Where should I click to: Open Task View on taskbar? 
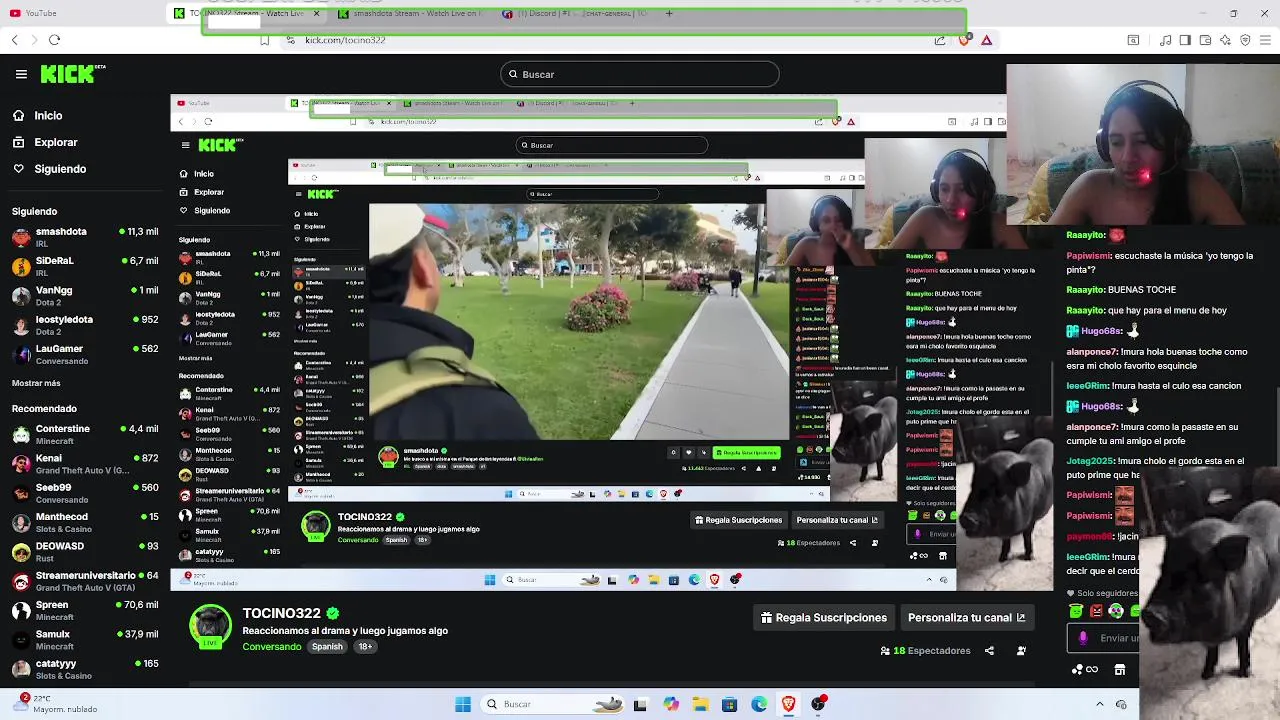pyautogui.click(x=640, y=704)
